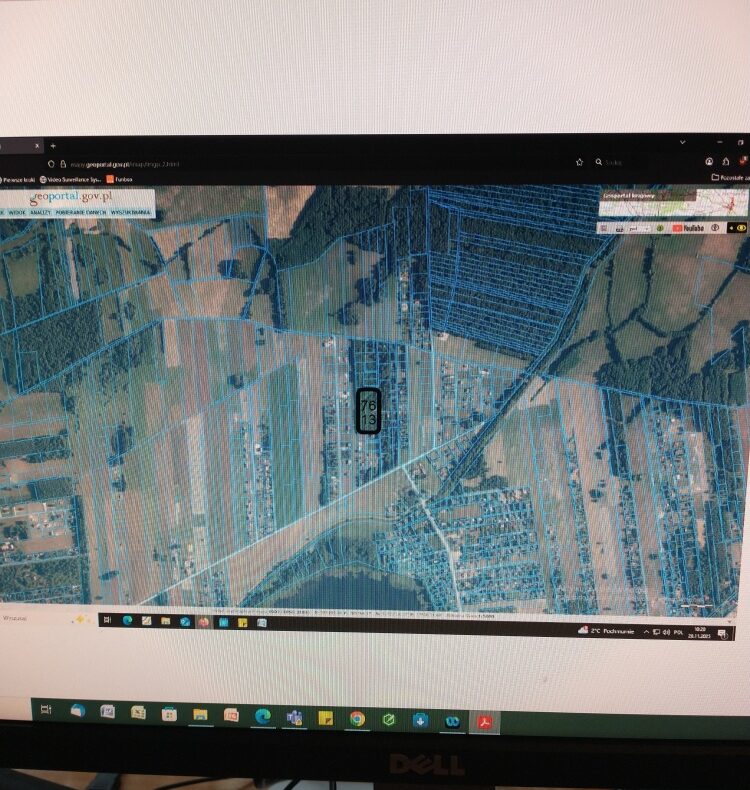Open the WIDOK menu

17,213
